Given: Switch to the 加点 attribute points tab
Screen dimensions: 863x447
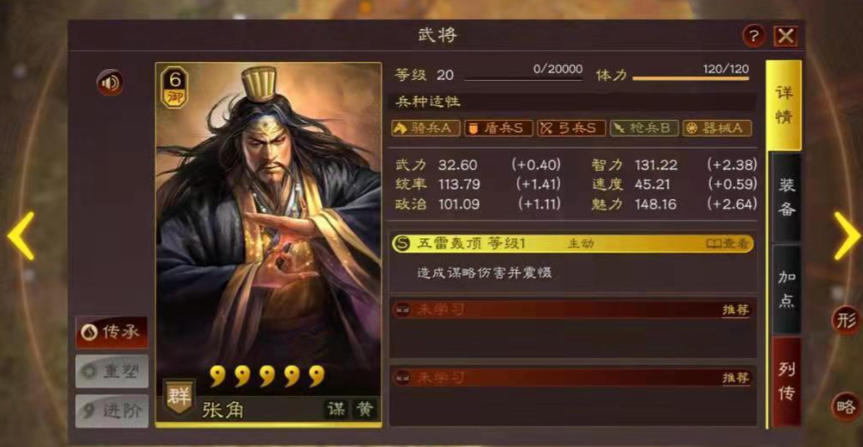Looking at the screenshot, I should tap(786, 289).
